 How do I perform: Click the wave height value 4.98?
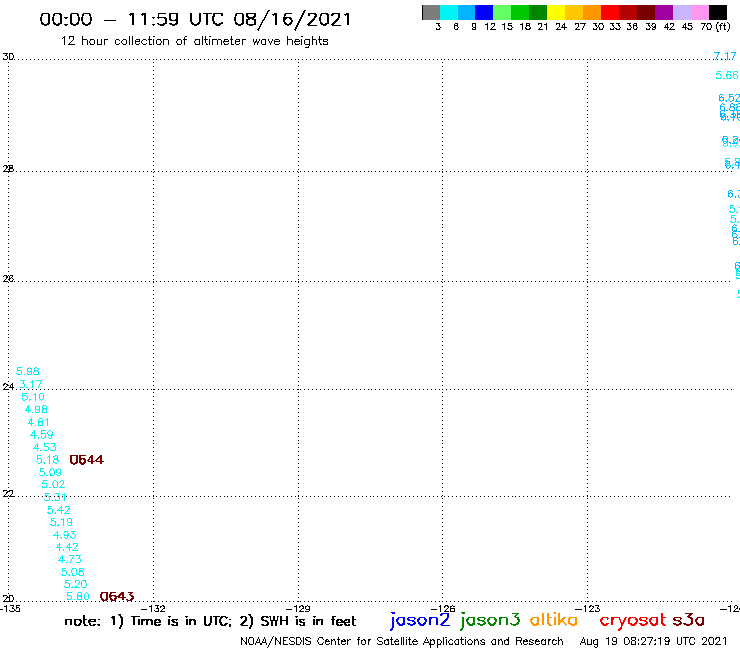[36, 409]
